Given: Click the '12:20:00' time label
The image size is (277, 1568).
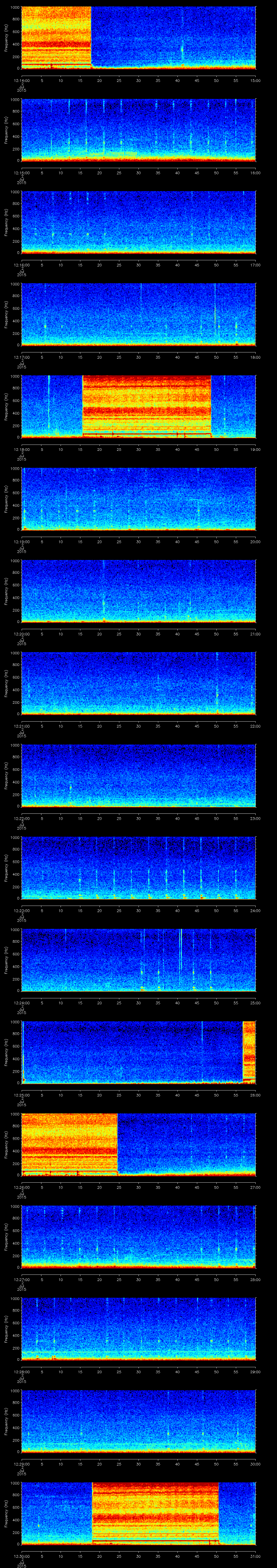Looking at the screenshot, I should (x=21, y=634).
